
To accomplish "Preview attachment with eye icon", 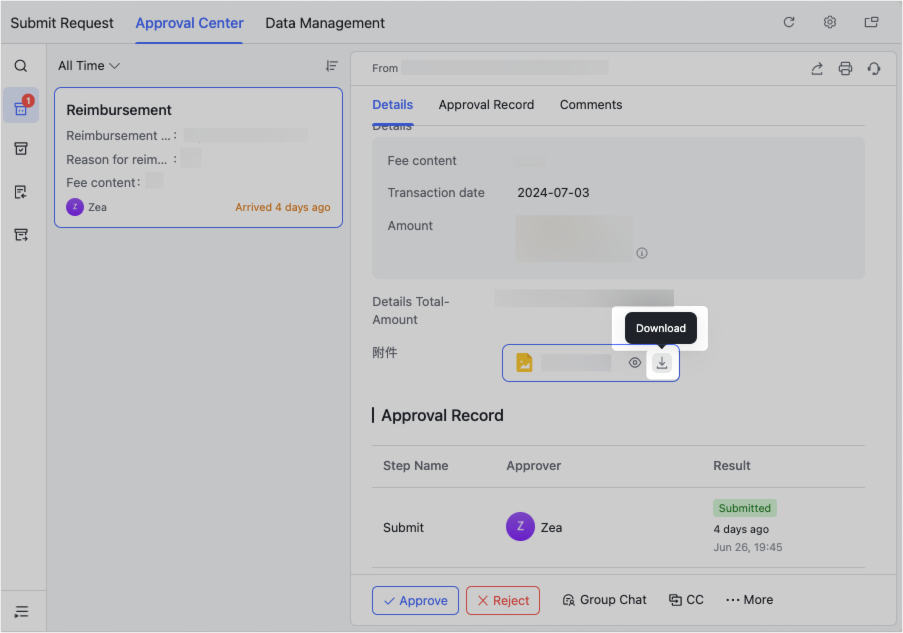I will pyautogui.click(x=635, y=363).
